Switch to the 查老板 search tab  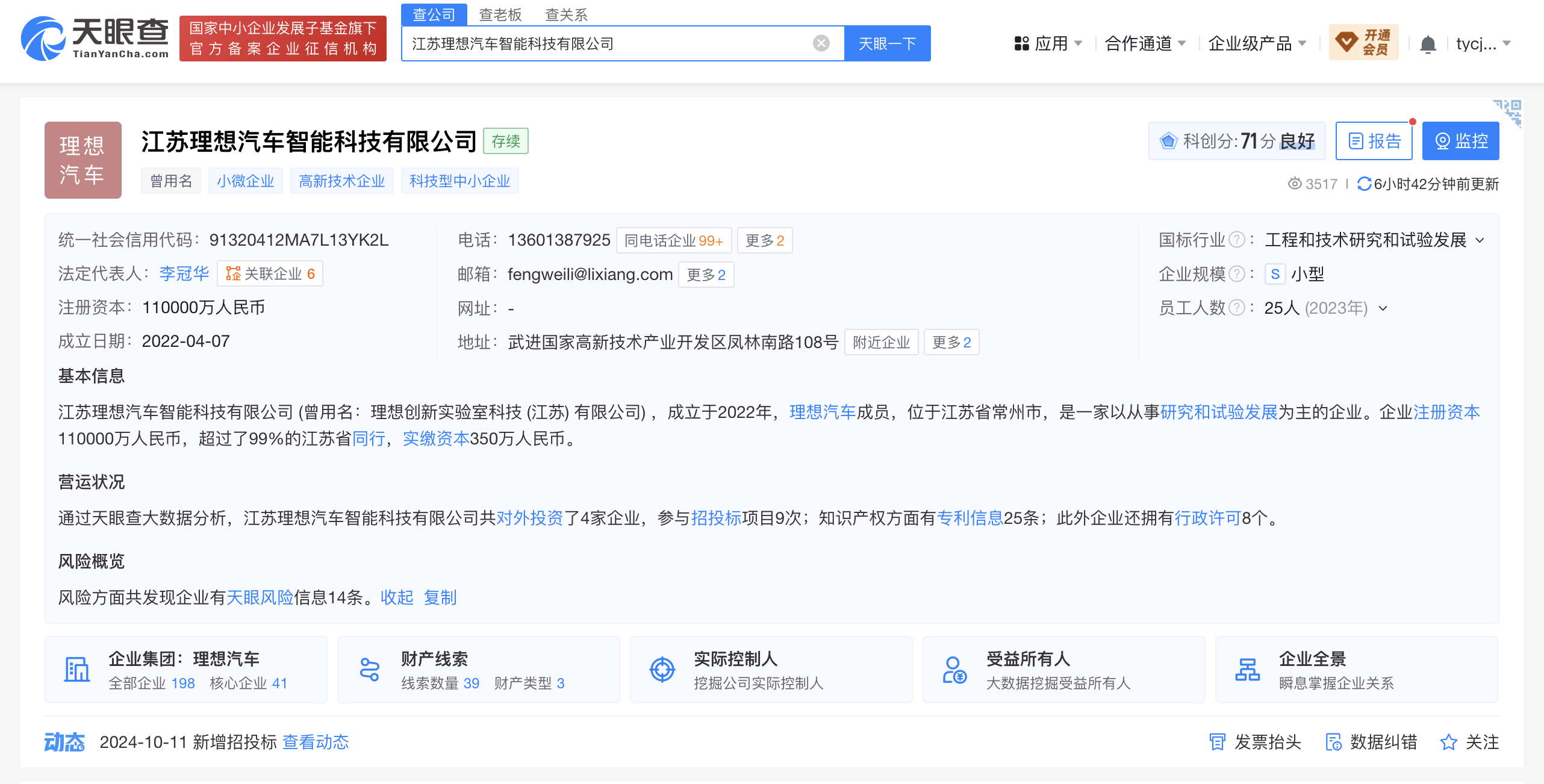[500, 14]
